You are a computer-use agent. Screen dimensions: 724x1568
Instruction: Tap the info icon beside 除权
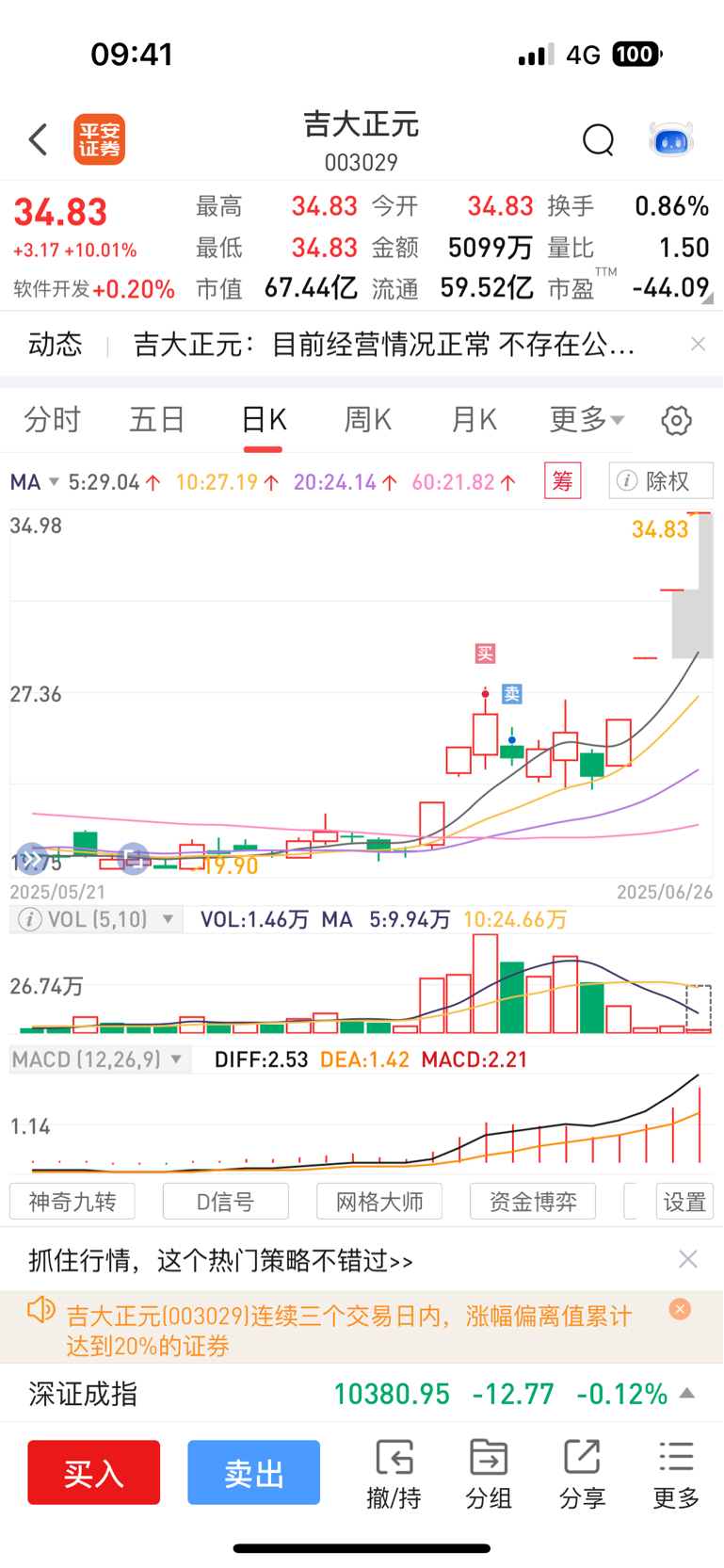626,481
